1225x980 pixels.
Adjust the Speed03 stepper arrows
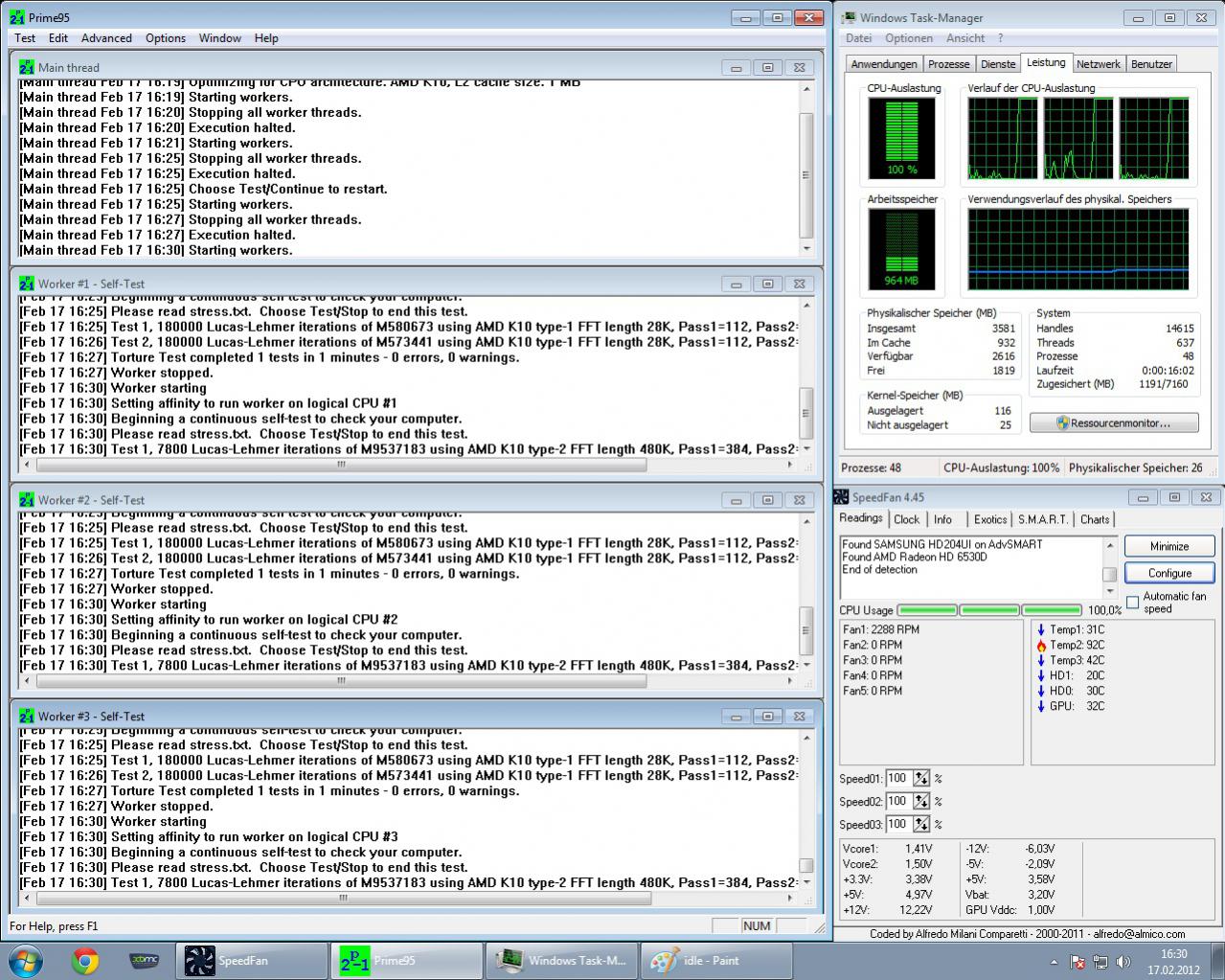[921, 824]
